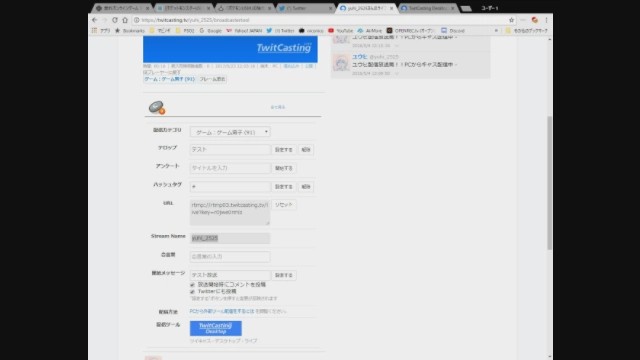The image size is (640, 360).
Task: Click the TwitCasting Desktop blue button
Action: pos(216,328)
